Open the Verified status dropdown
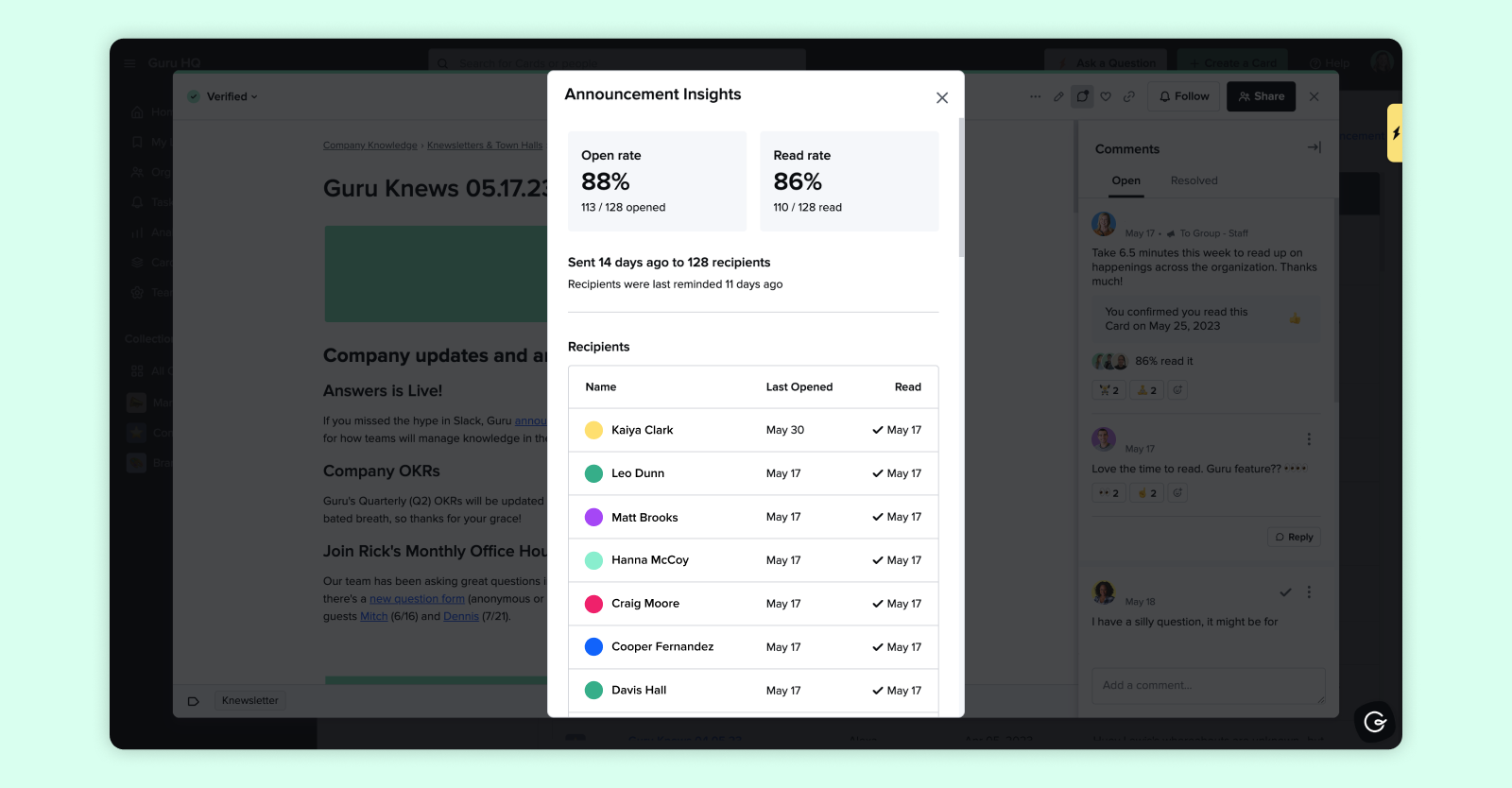The image size is (1512, 788). click(x=223, y=96)
